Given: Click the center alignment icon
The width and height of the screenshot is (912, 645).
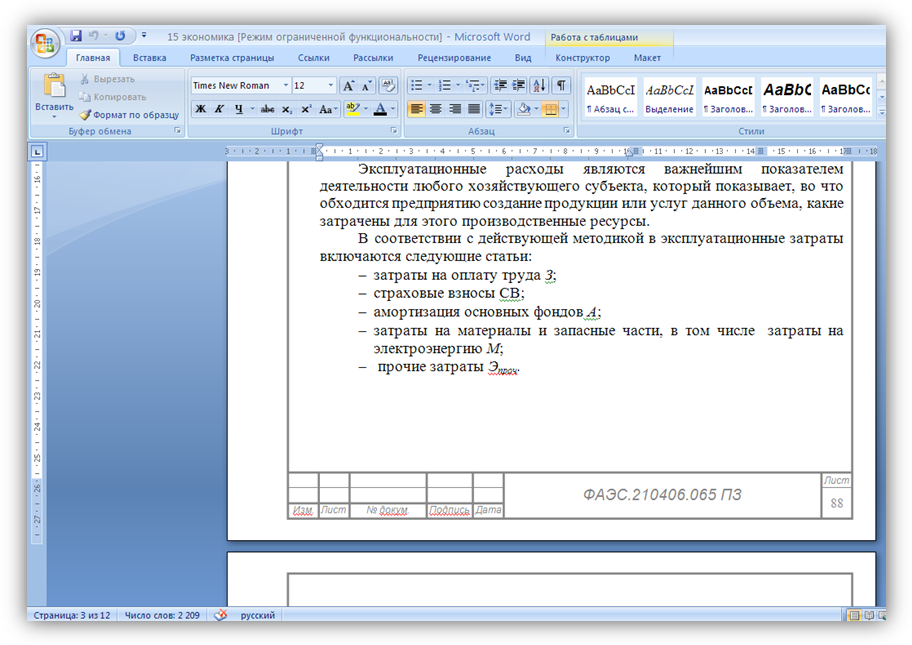Looking at the screenshot, I should tap(436, 109).
